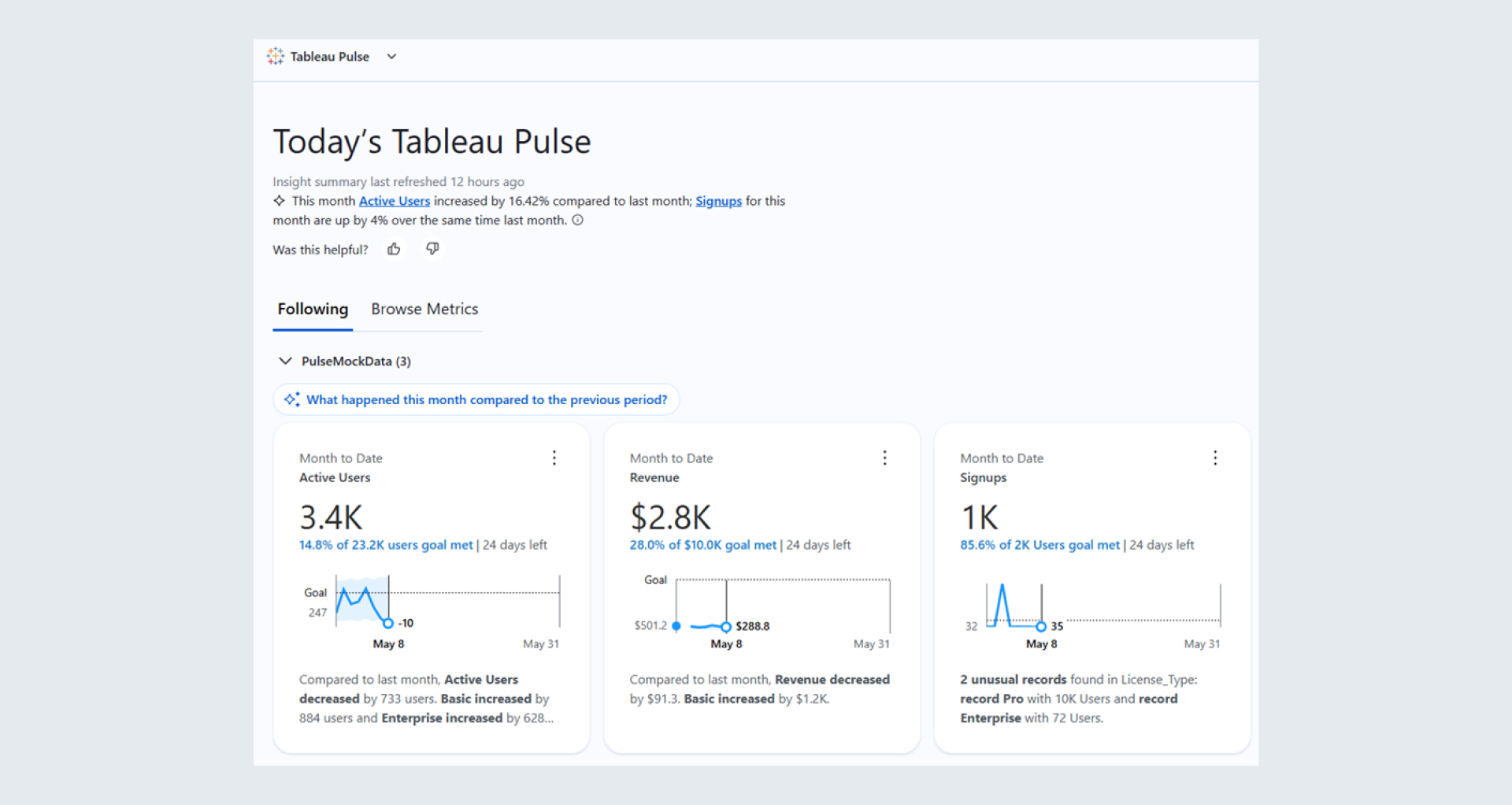The image size is (1512, 805).
Task: Click the 'What happened this month' question button
Action: pos(476,399)
